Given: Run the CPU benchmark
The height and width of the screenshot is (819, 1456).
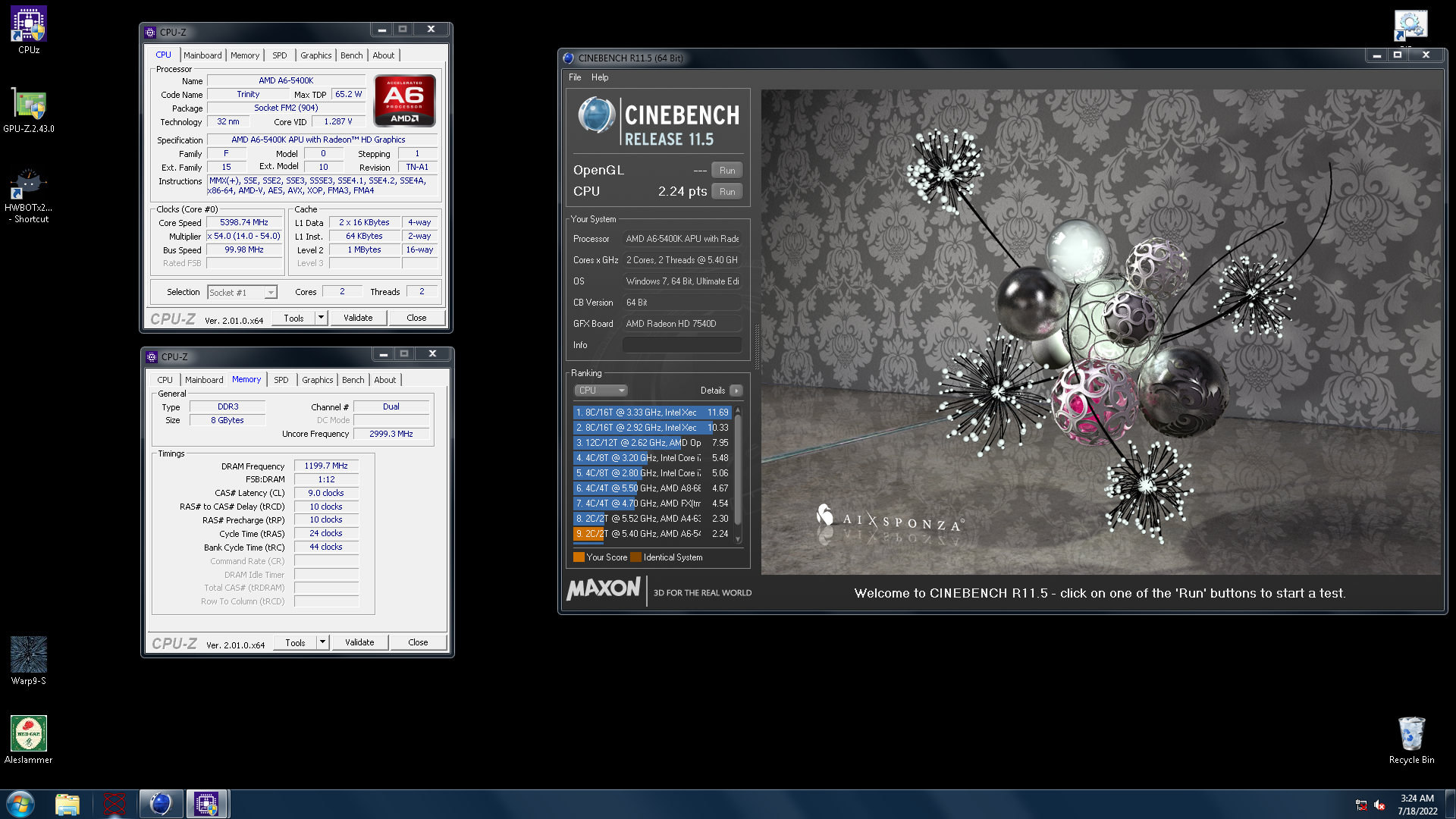Looking at the screenshot, I should [727, 192].
